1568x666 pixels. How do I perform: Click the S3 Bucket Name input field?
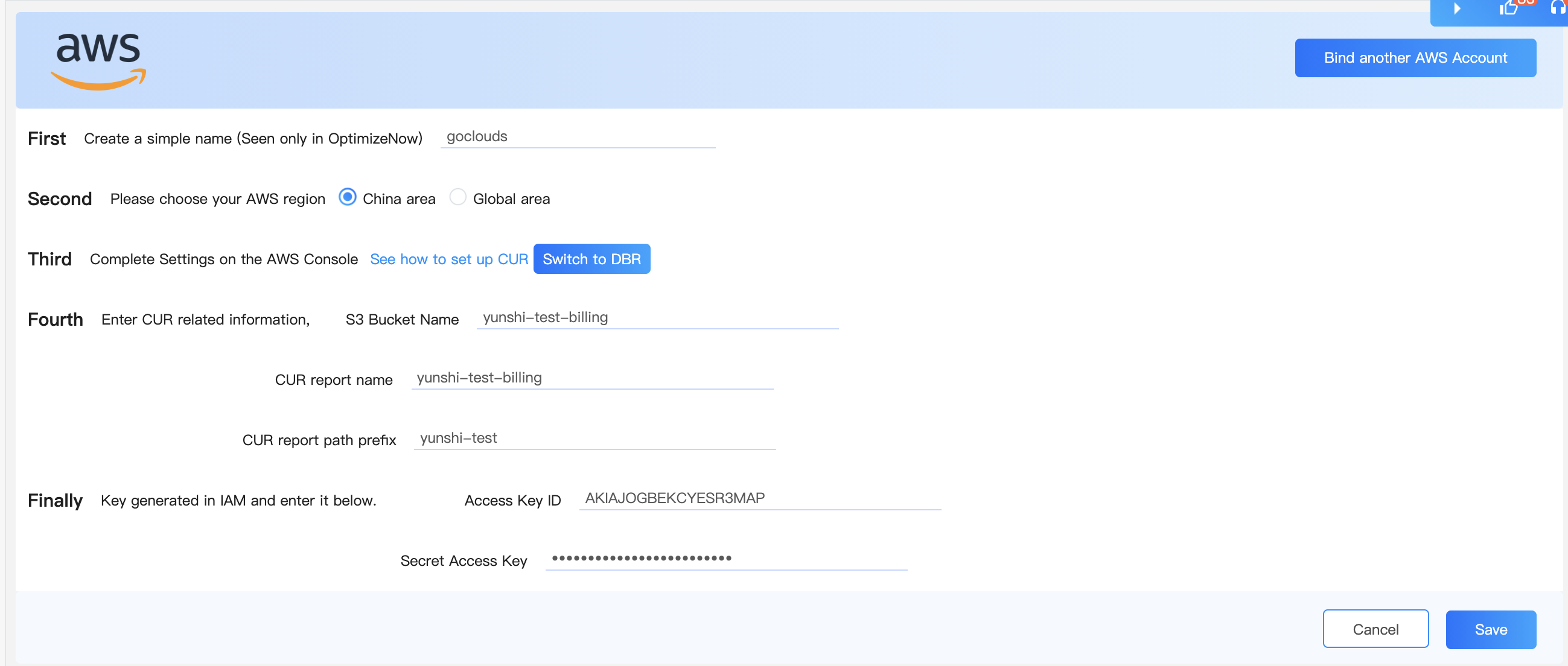tap(657, 317)
